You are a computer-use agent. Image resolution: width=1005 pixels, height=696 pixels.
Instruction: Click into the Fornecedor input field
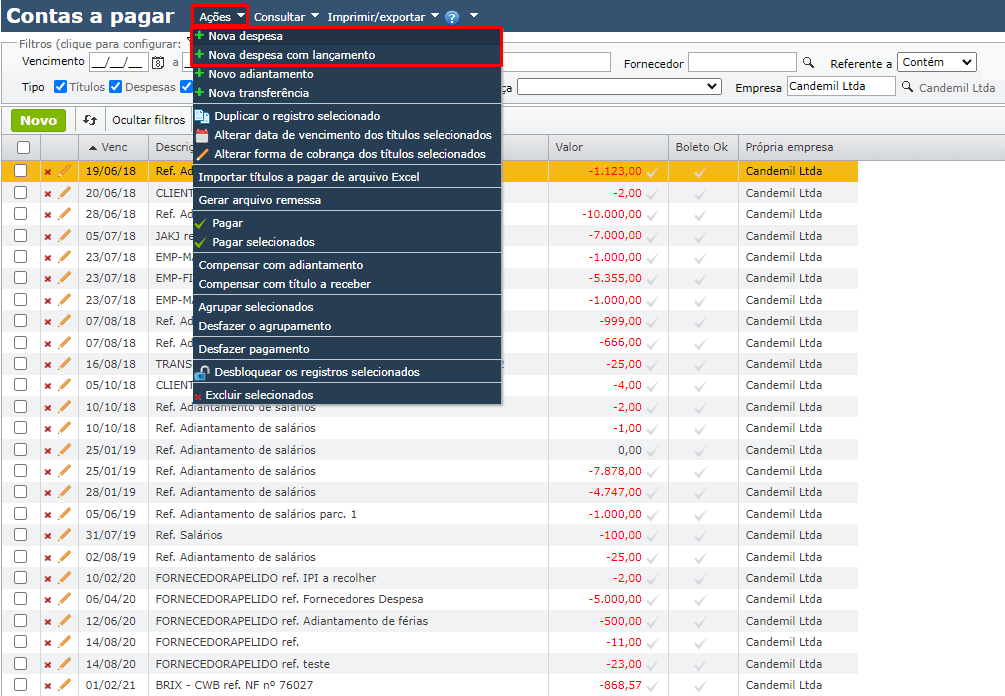coord(742,63)
